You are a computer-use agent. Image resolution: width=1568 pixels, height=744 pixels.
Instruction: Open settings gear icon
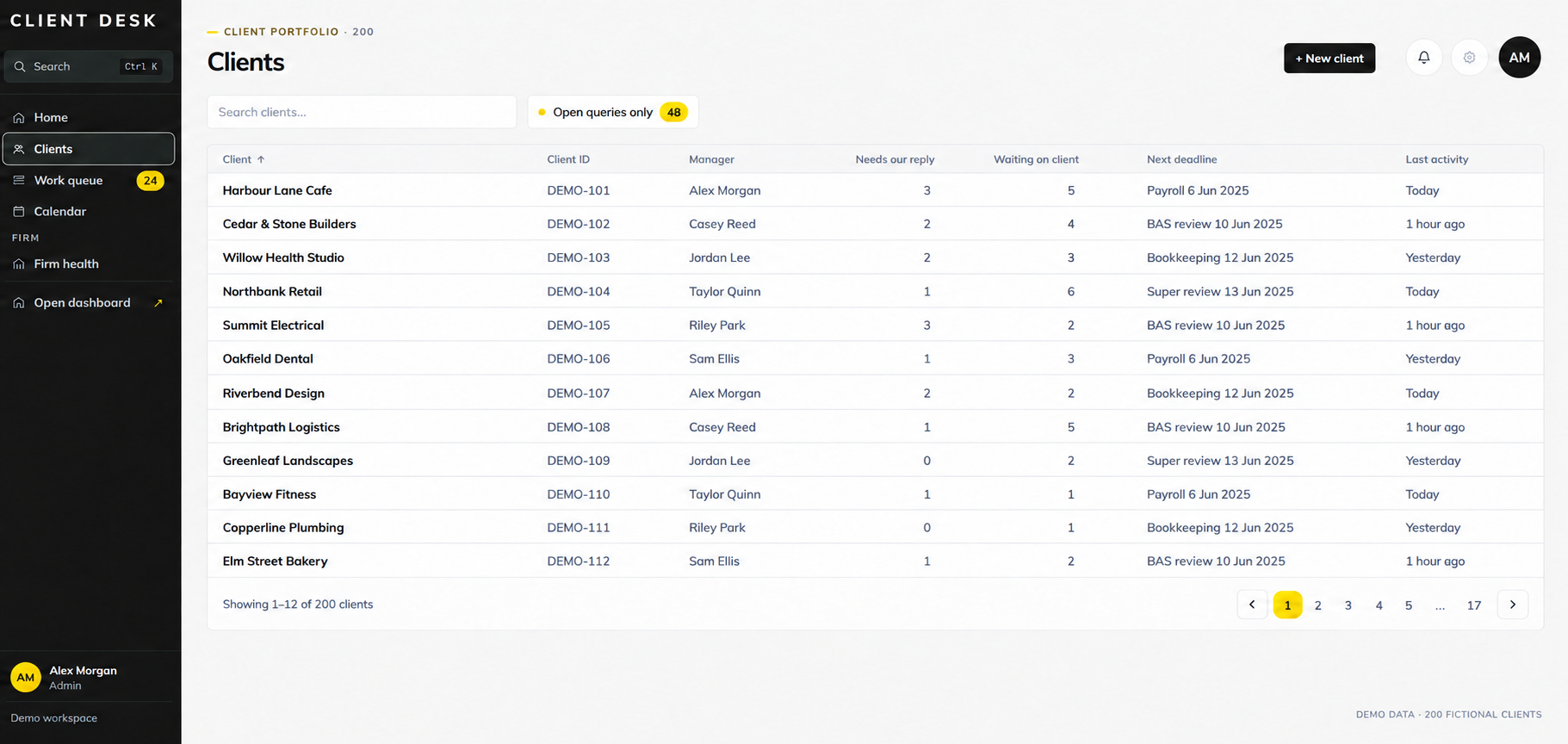(x=1469, y=58)
